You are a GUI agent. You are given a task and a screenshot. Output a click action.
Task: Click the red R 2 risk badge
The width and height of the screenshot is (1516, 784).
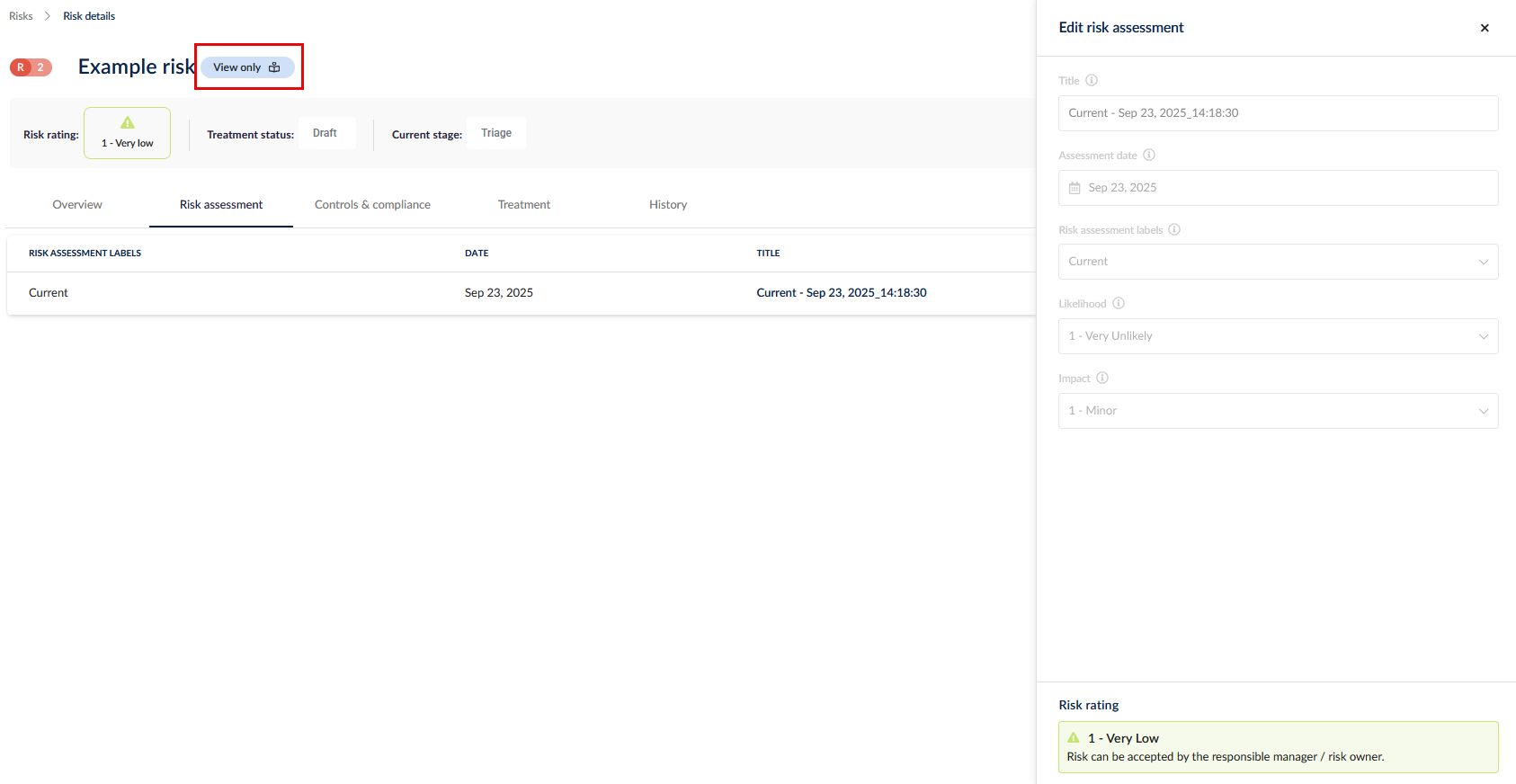coord(31,67)
